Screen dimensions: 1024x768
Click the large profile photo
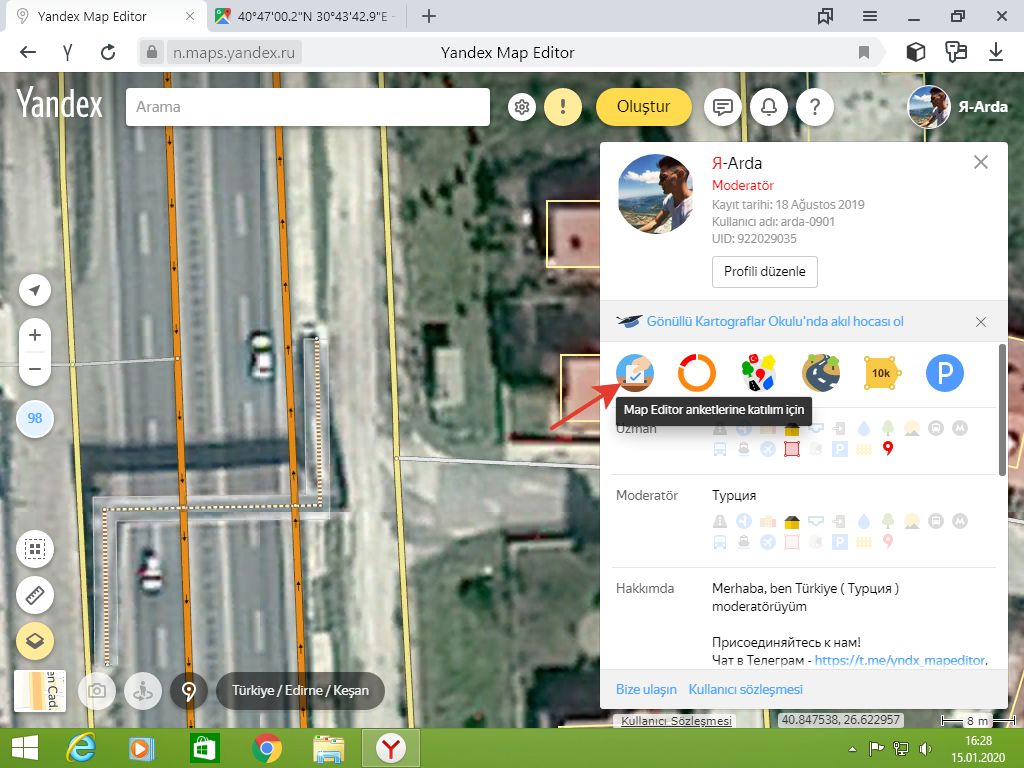pos(656,194)
